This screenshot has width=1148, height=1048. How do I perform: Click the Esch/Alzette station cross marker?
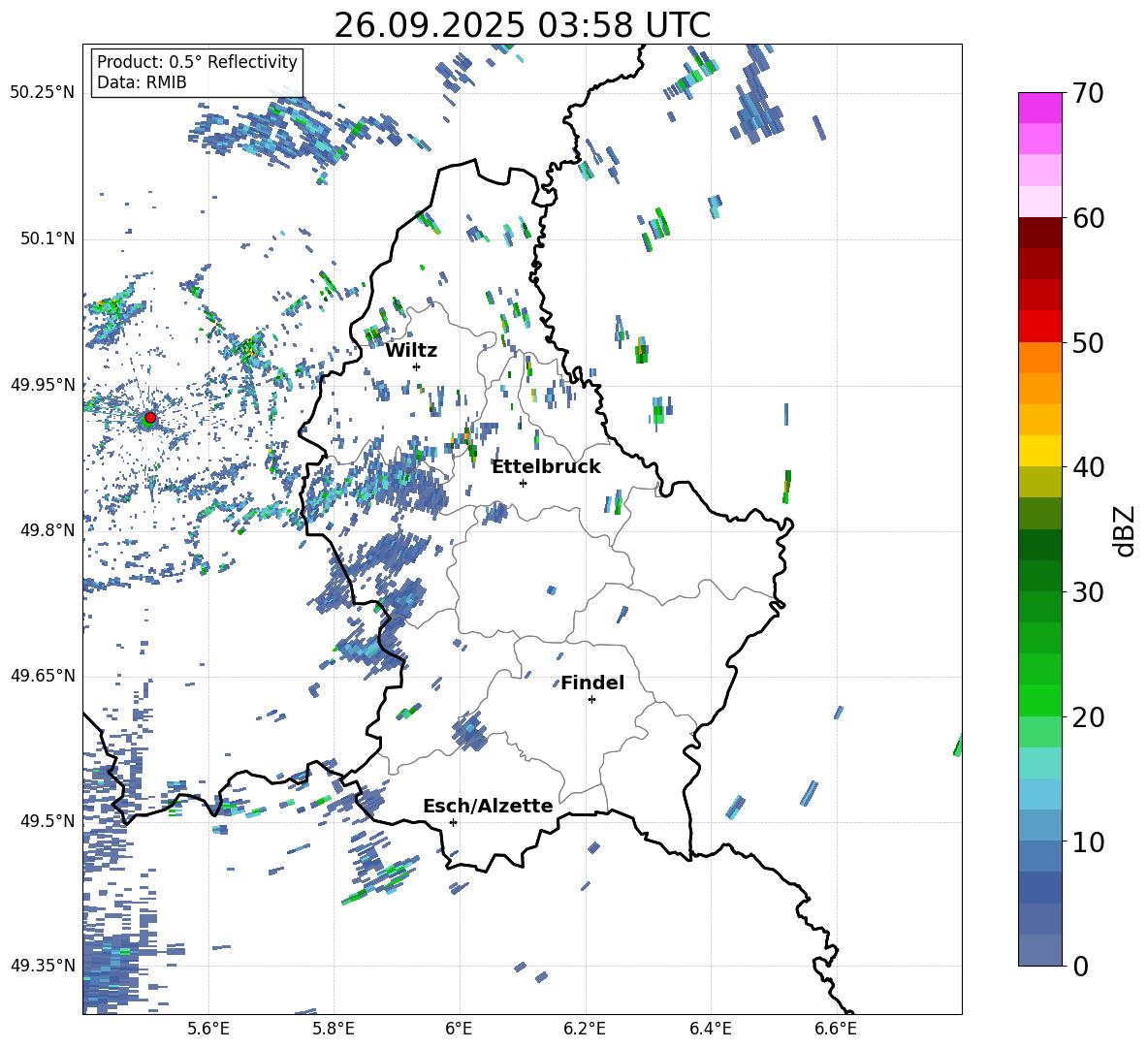click(x=453, y=822)
